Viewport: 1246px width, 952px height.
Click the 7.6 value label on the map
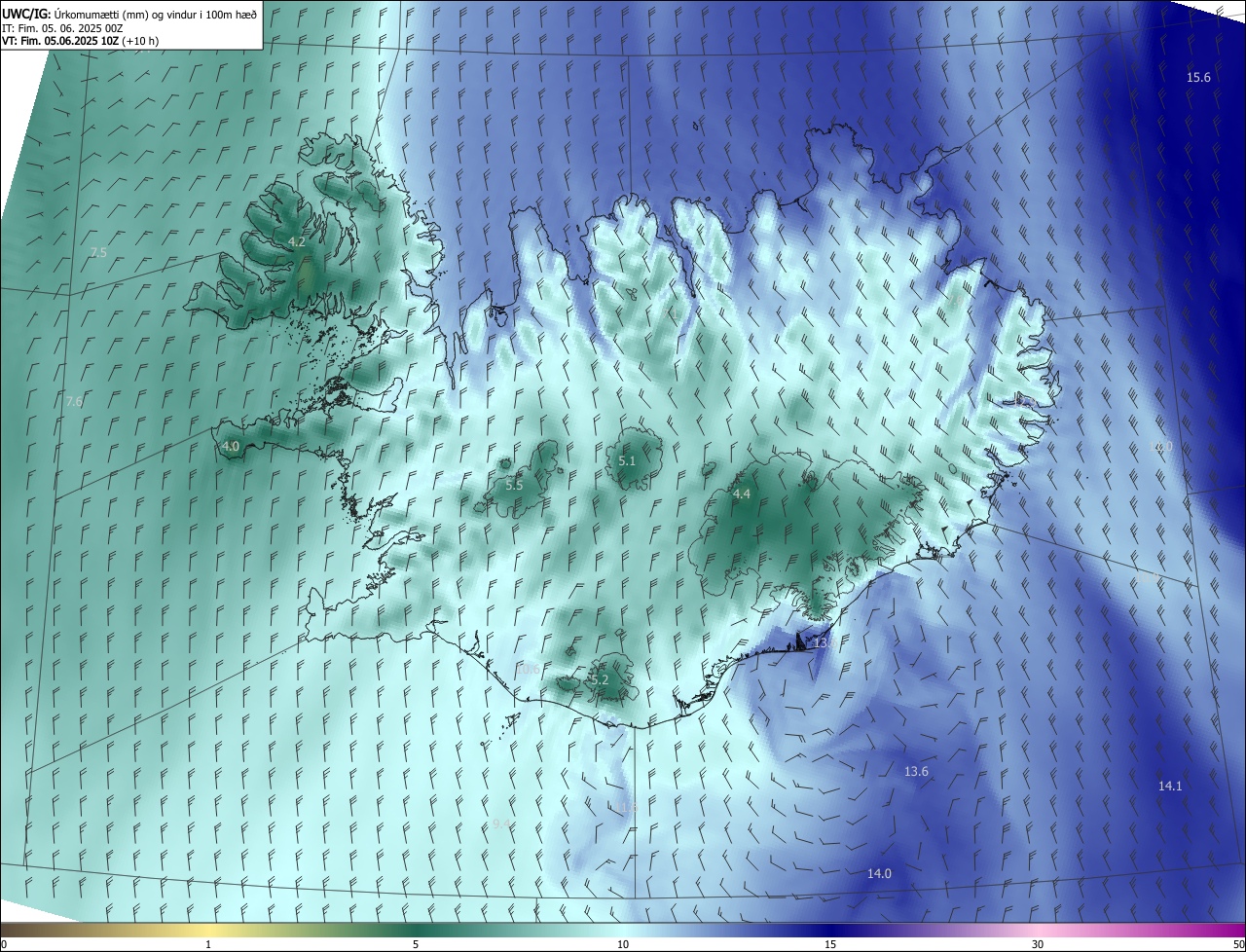pos(74,401)
